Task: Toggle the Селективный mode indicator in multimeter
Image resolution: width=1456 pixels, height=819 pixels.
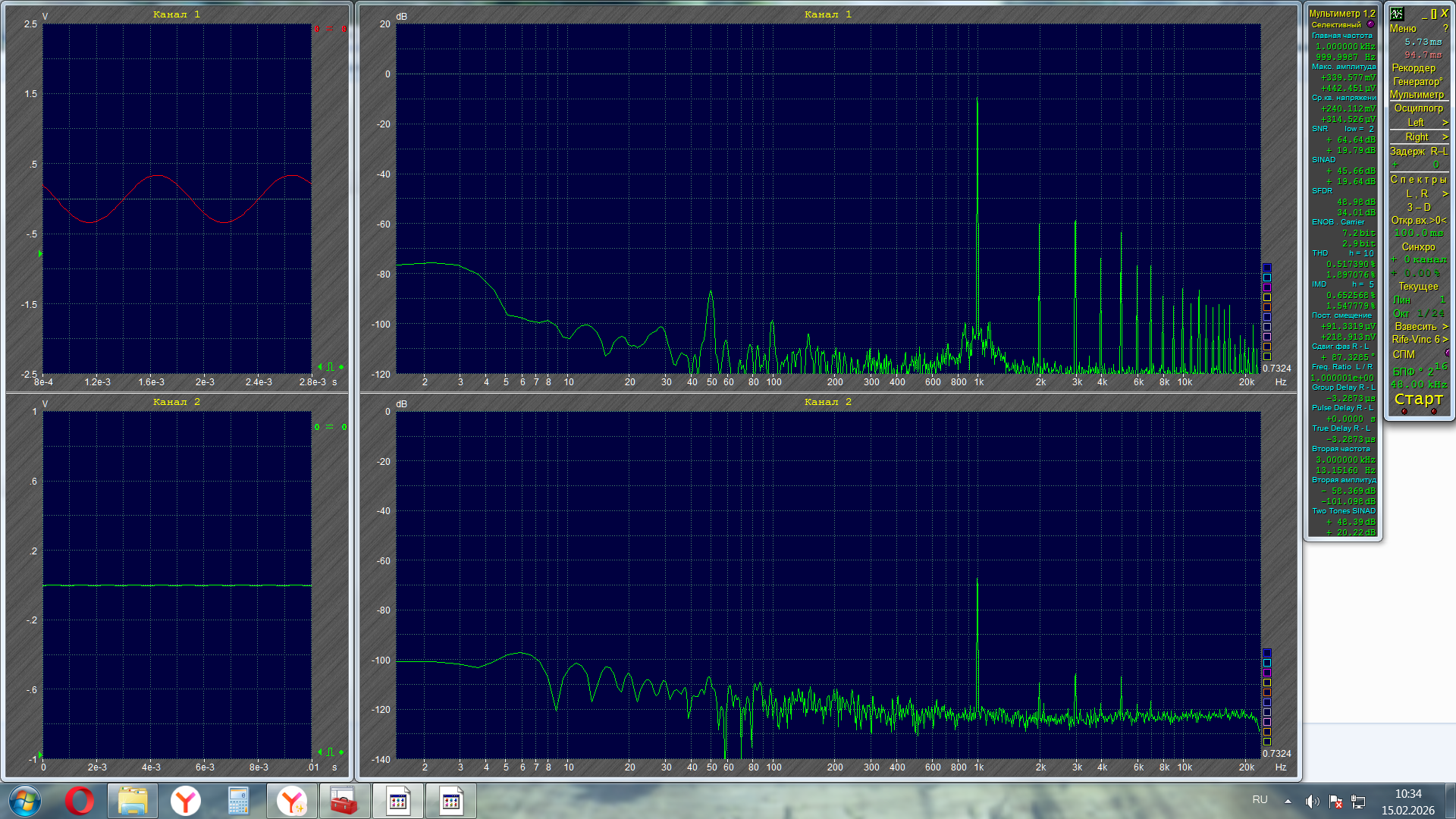Action: (1370, 24)
